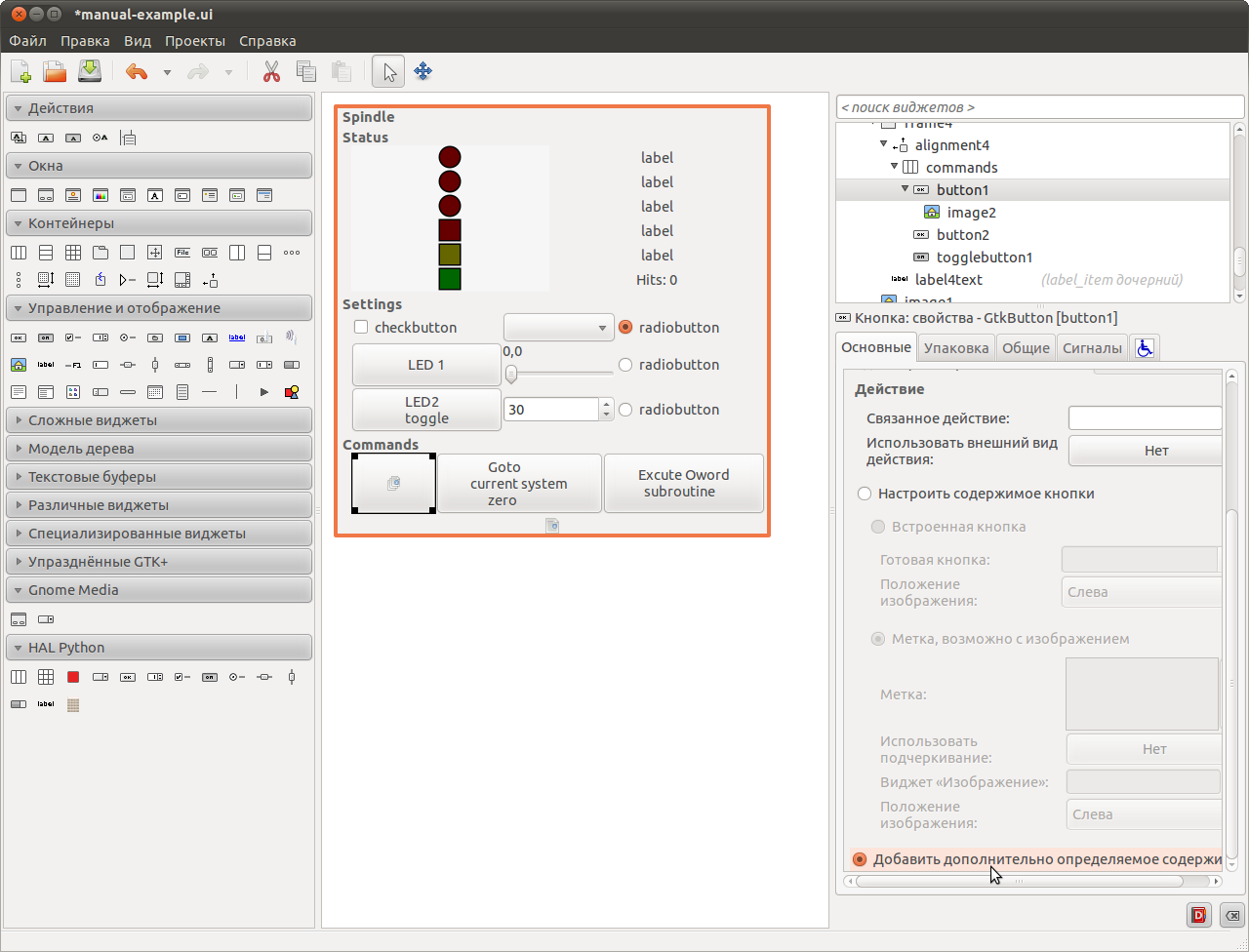Image resolution: width=1249 pixels, height=952 pixels.
Task: Click the 'Excute Oword subroutine' button
Action: click(x=683, y=483)
